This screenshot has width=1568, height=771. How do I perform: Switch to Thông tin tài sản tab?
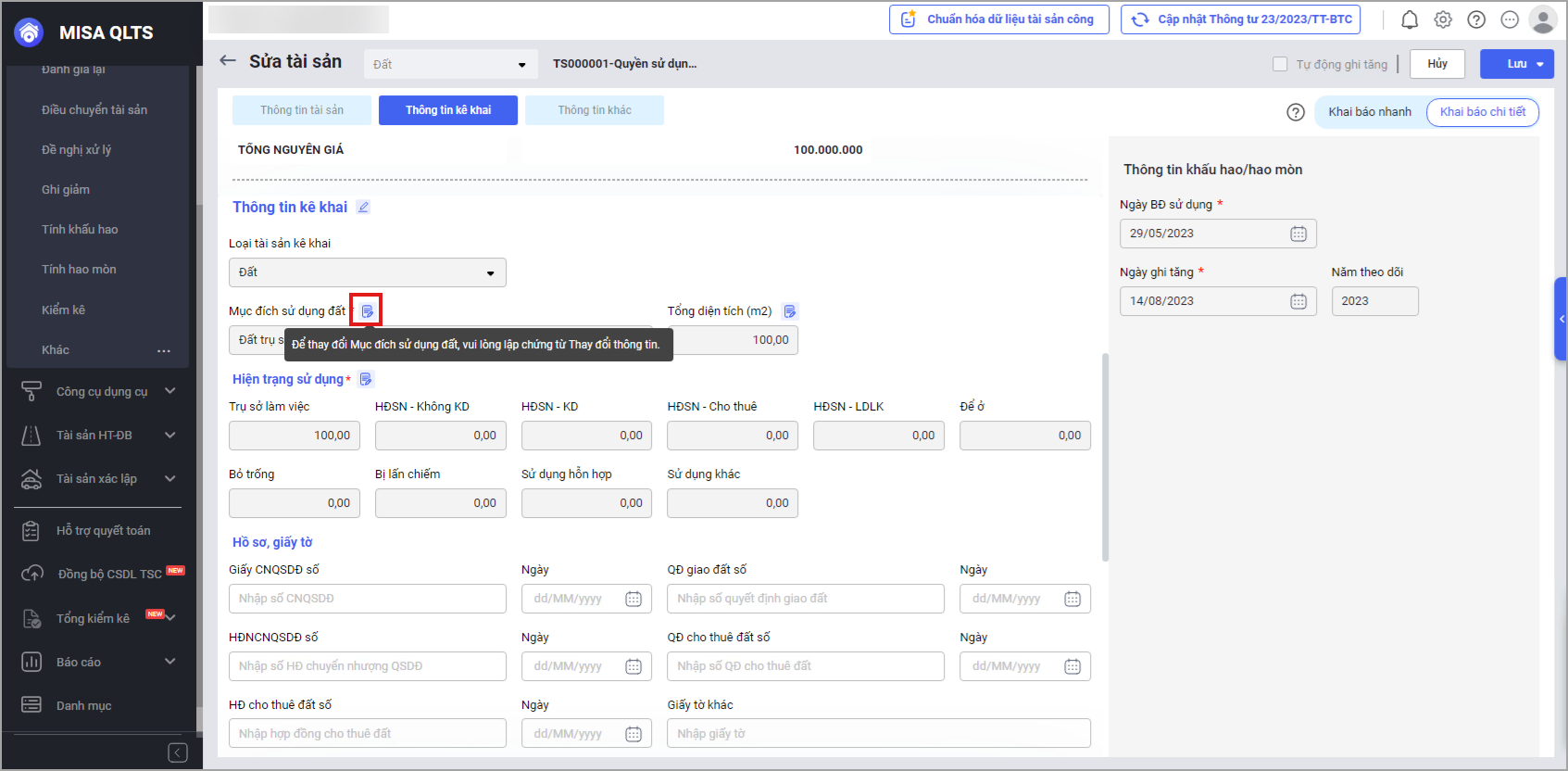pos(301,110)
